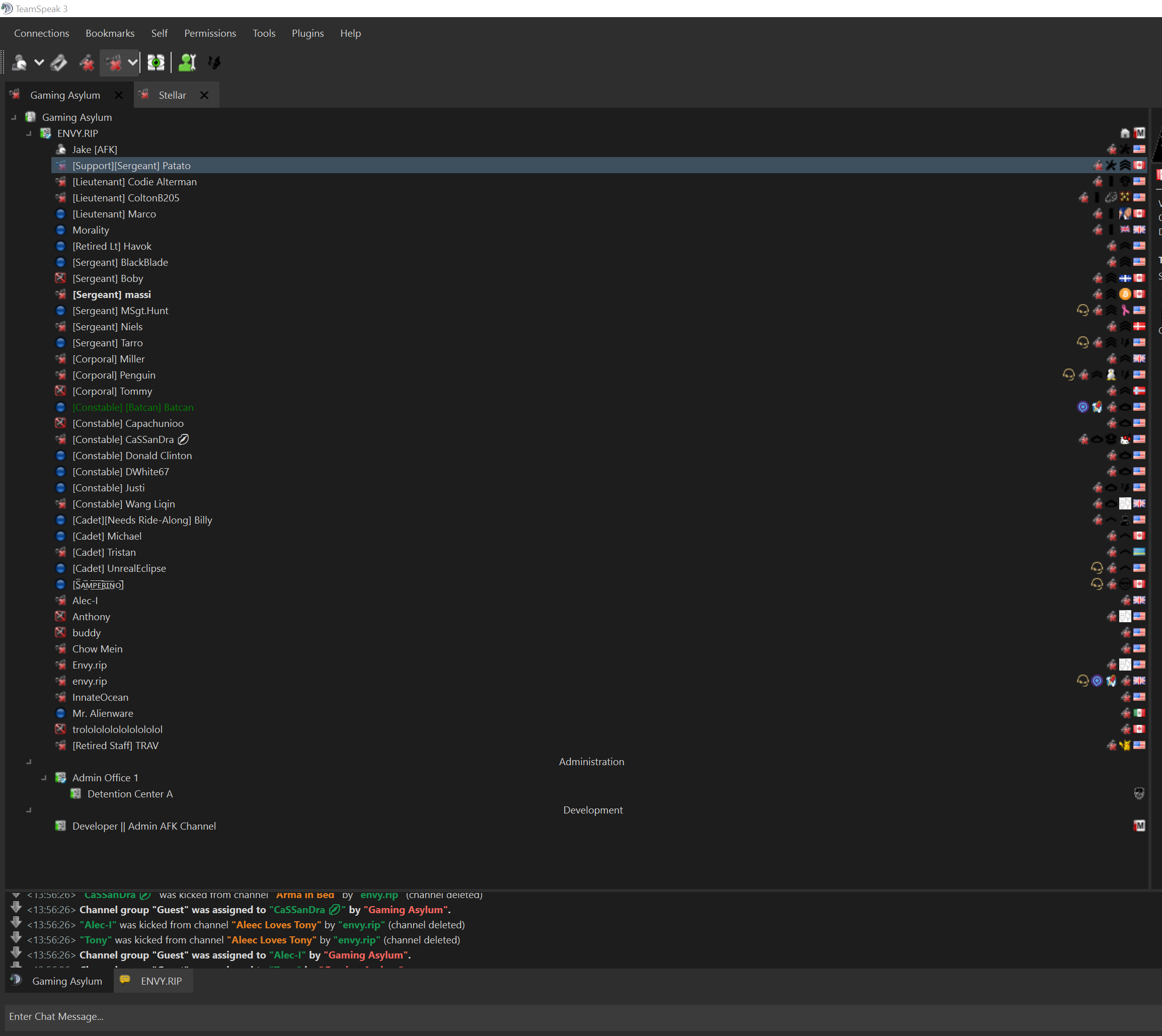
Task: Open Contacts via the green user icon
Action: 187,62
